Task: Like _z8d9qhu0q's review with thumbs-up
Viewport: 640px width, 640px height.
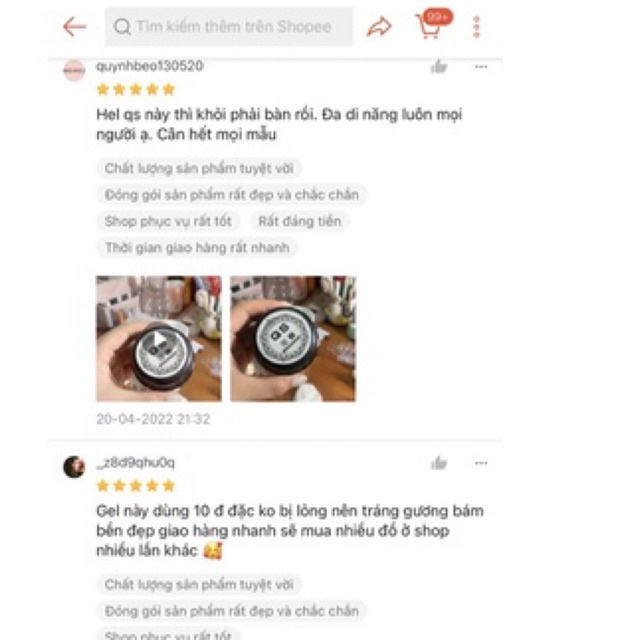Action: tap(439, 463)
